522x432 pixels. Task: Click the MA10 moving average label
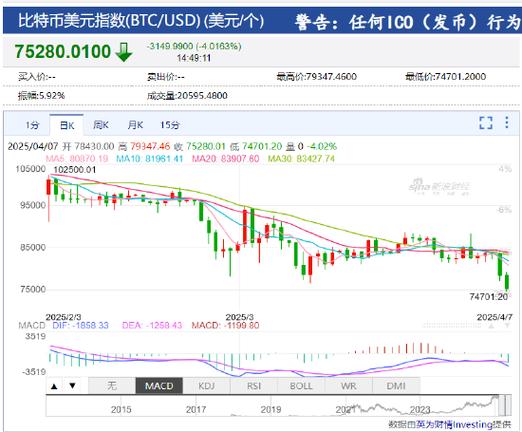click(x=150, y=159)
